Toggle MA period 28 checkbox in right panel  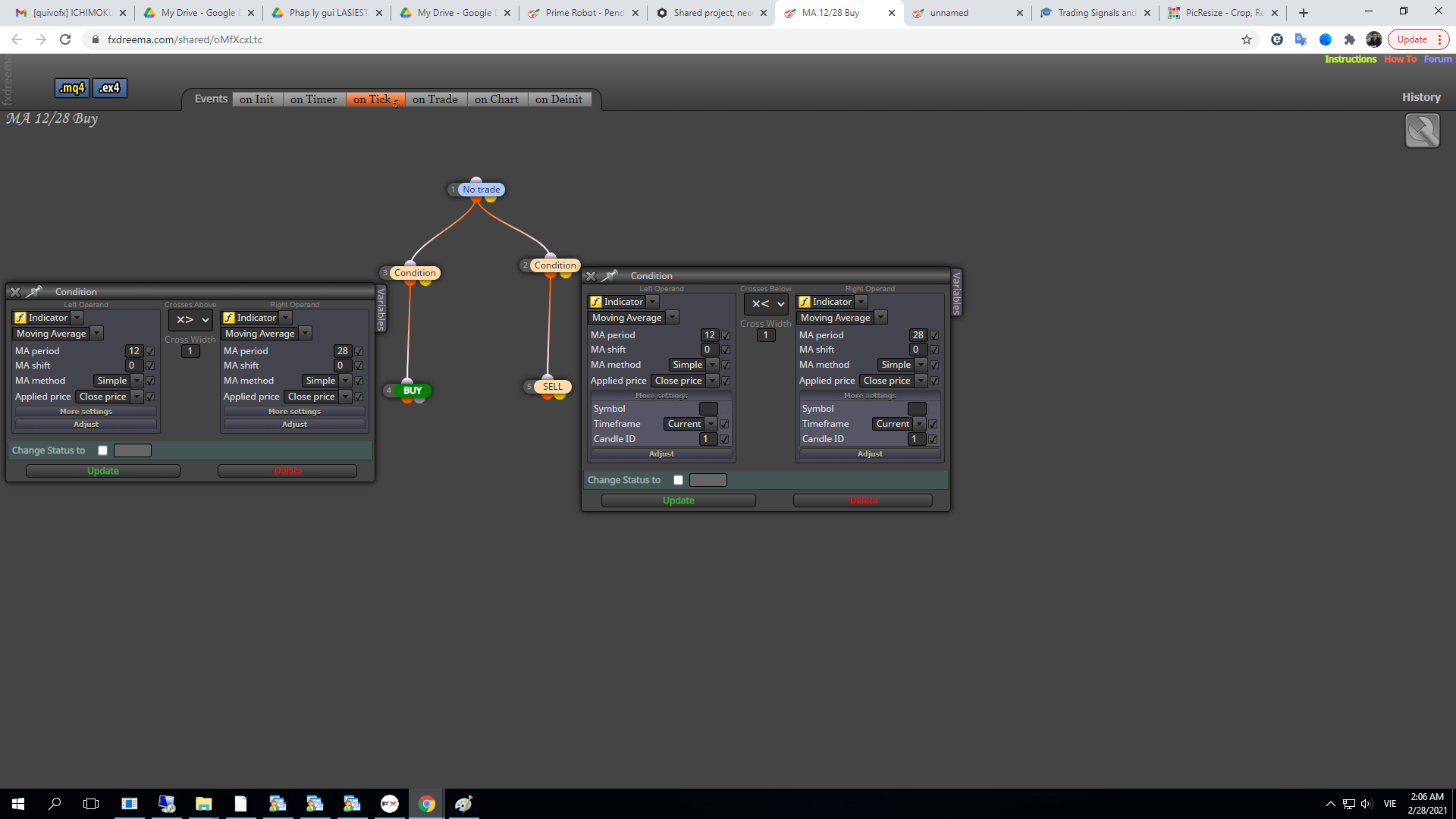[x=934, y=335]
